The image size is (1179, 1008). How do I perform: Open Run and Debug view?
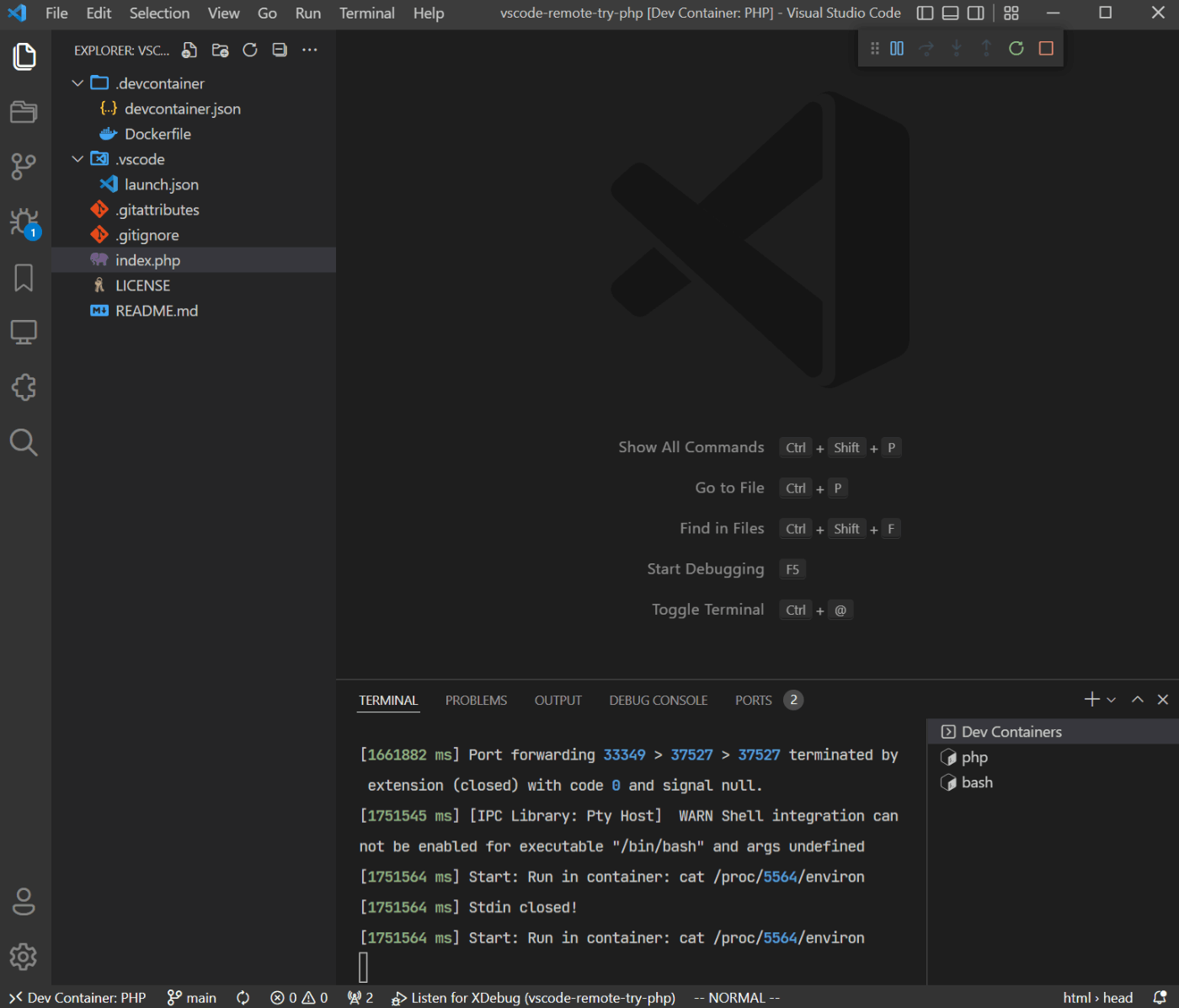24,222
